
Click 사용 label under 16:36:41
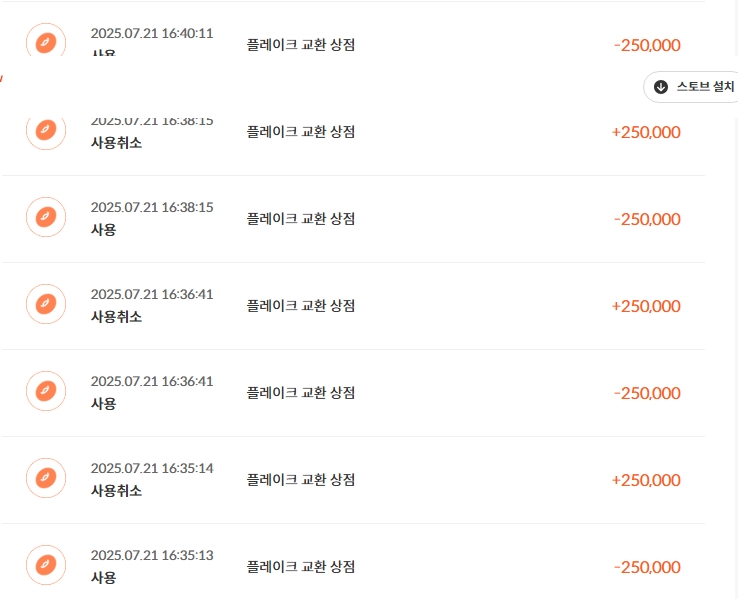104,404
